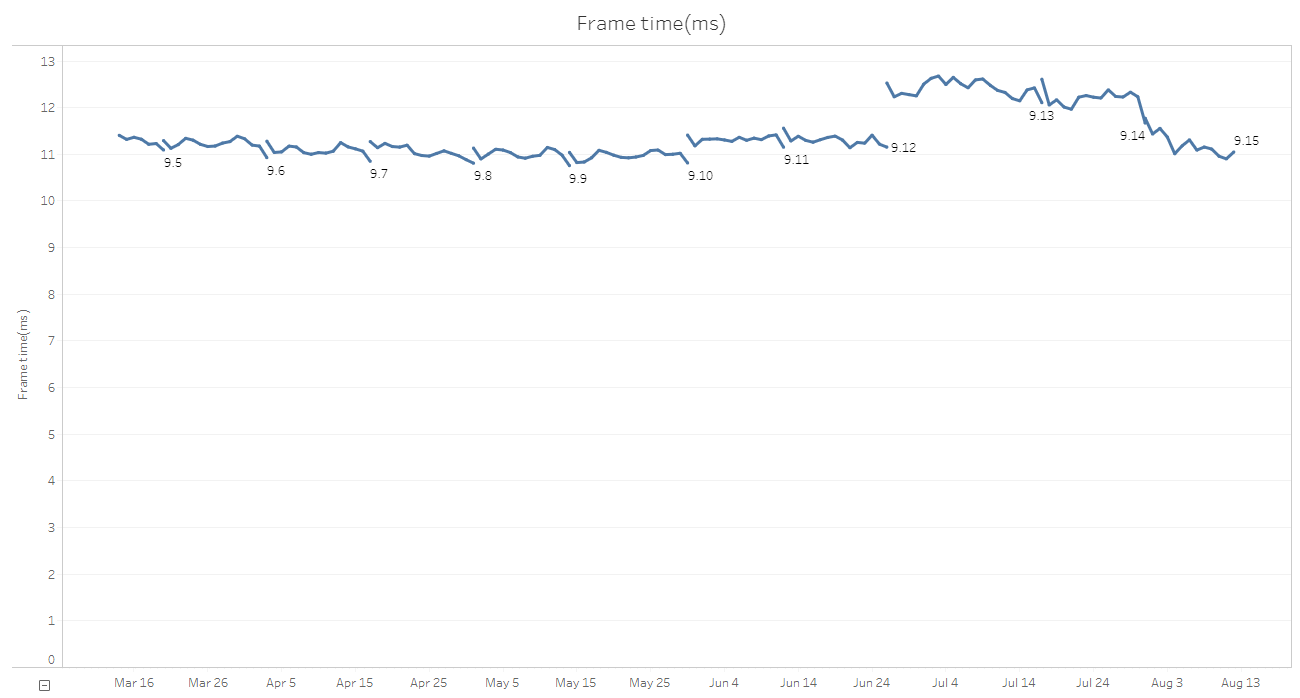
Task: Select the 9.5 version label
Action: (173, 163)
